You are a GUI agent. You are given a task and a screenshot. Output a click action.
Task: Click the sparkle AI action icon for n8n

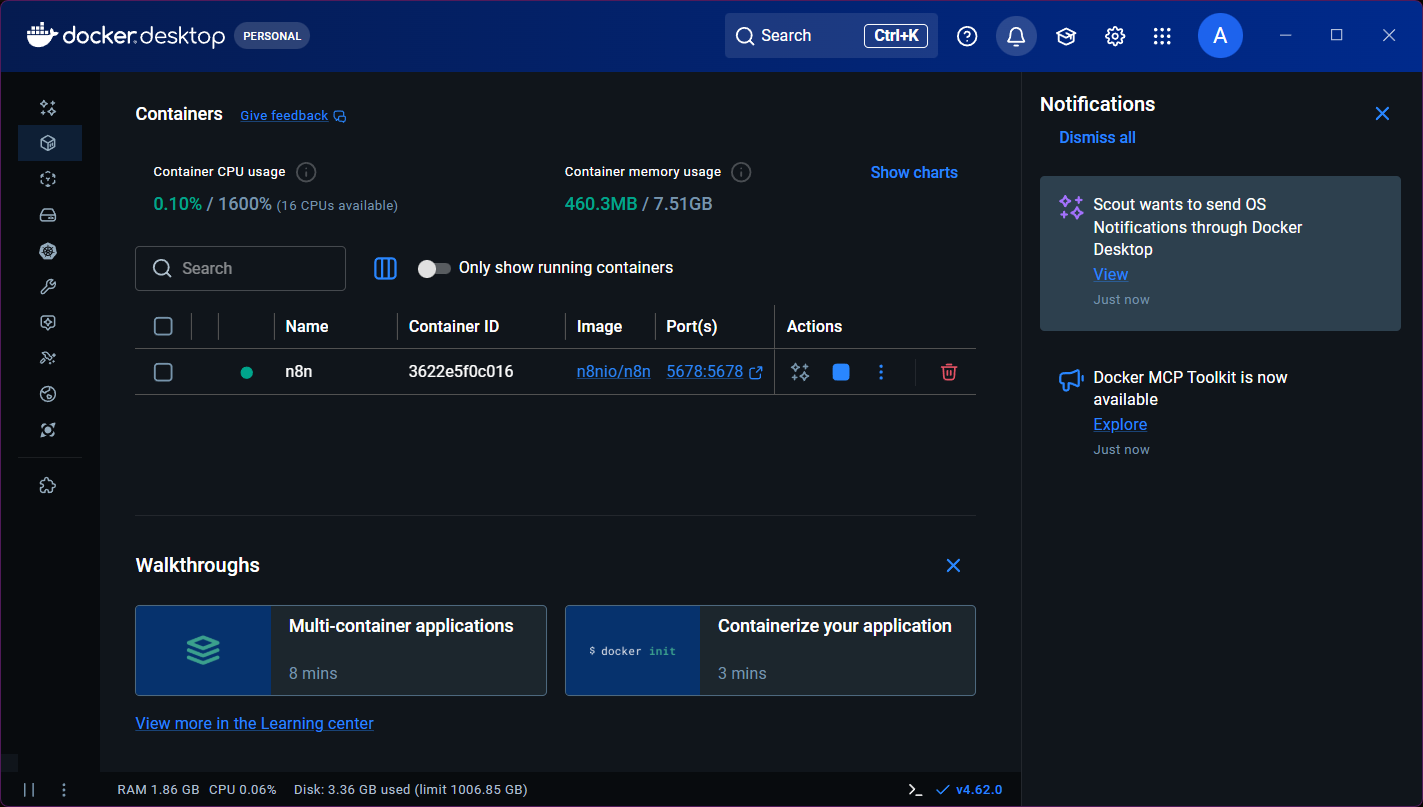[x=800, y=372]
